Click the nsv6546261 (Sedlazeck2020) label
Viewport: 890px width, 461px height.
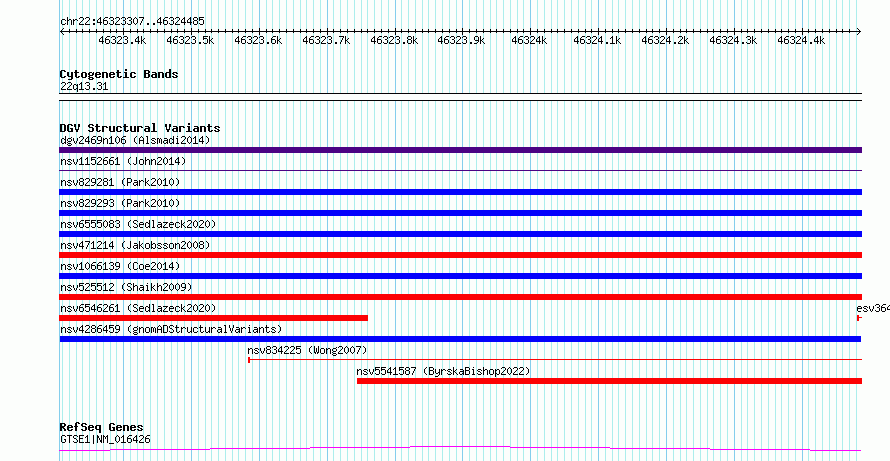[x=138, y=308]
